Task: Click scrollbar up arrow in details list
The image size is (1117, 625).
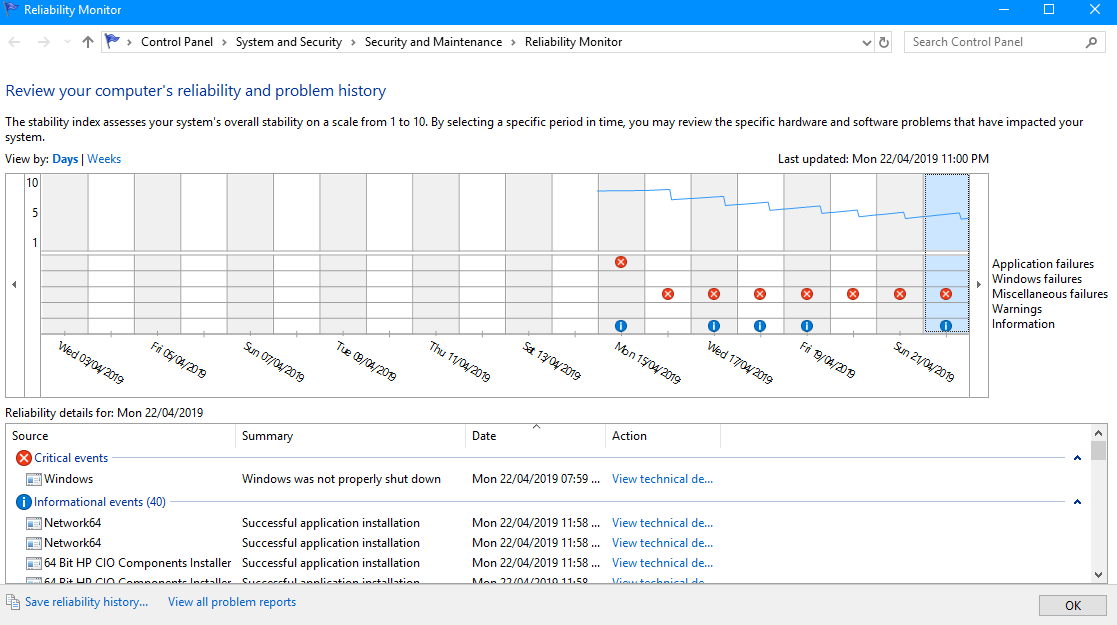Action: 1098,433
